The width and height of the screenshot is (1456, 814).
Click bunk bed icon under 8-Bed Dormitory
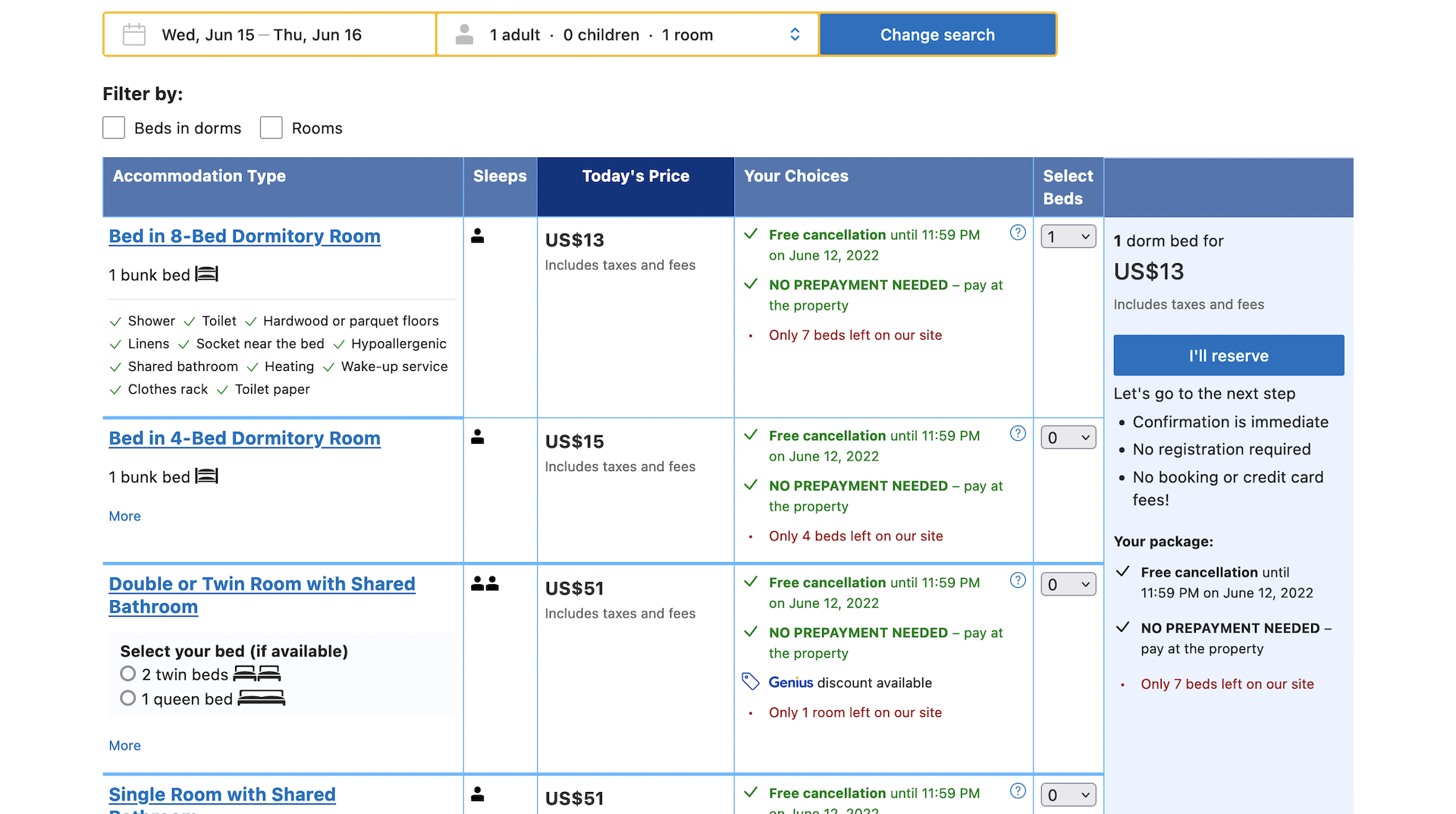(206, 275)
